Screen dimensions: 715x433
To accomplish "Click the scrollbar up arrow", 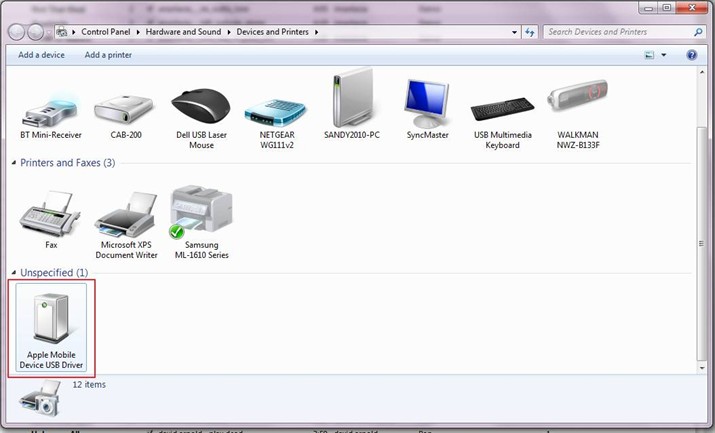I will [x=701, y=72].
